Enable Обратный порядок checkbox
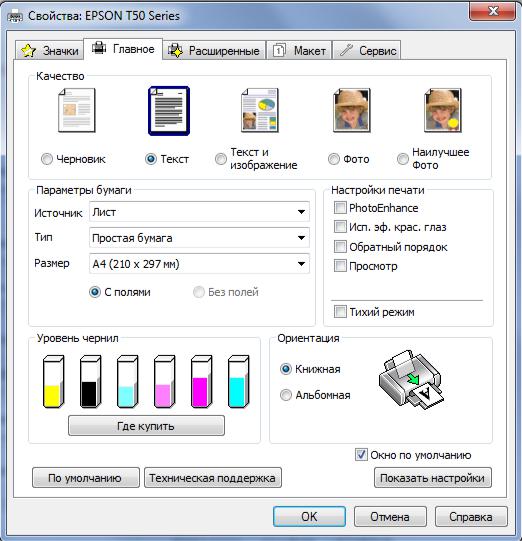 (x=340, y=247)
